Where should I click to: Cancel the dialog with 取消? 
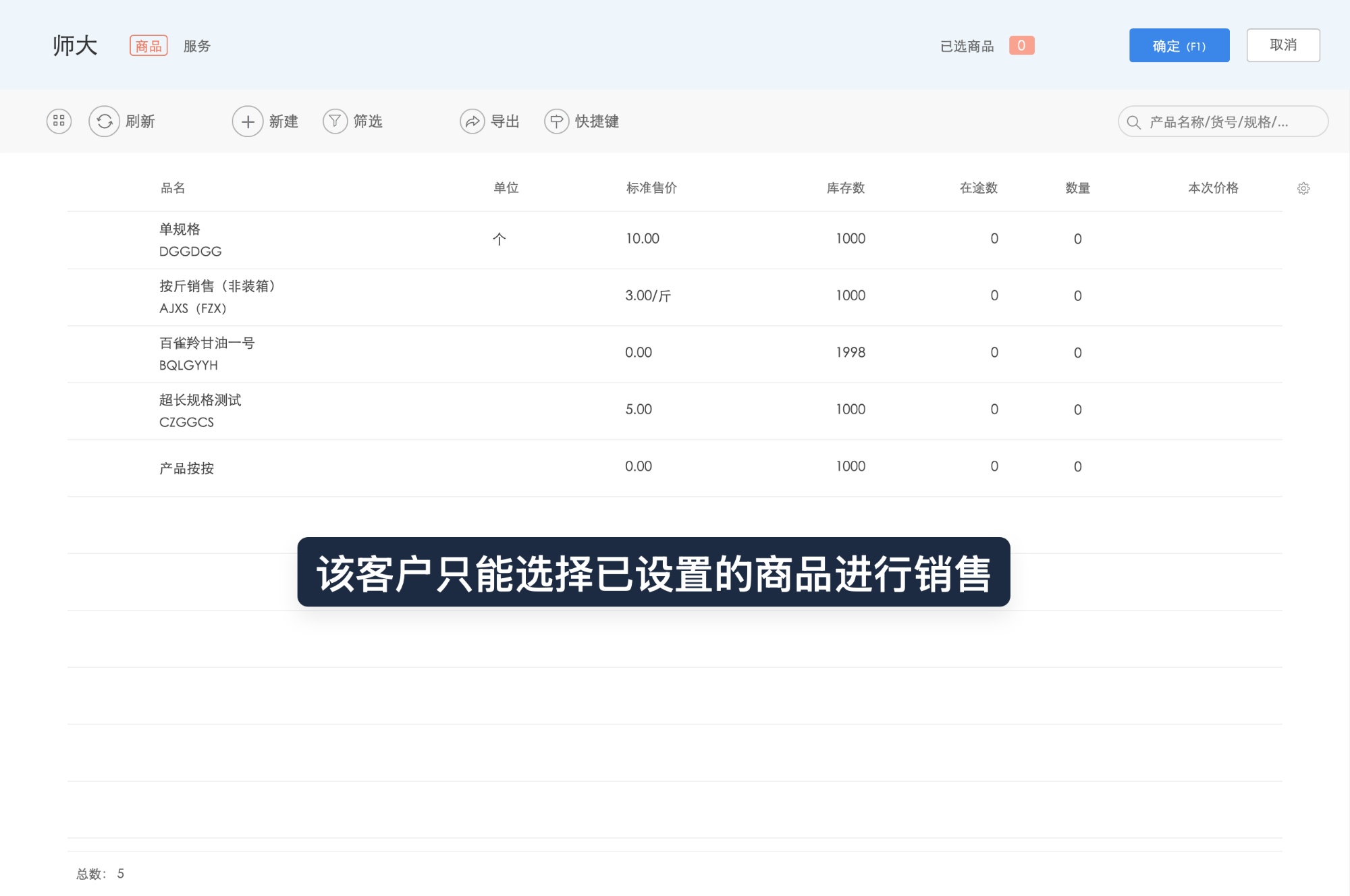coord(1282,45)
